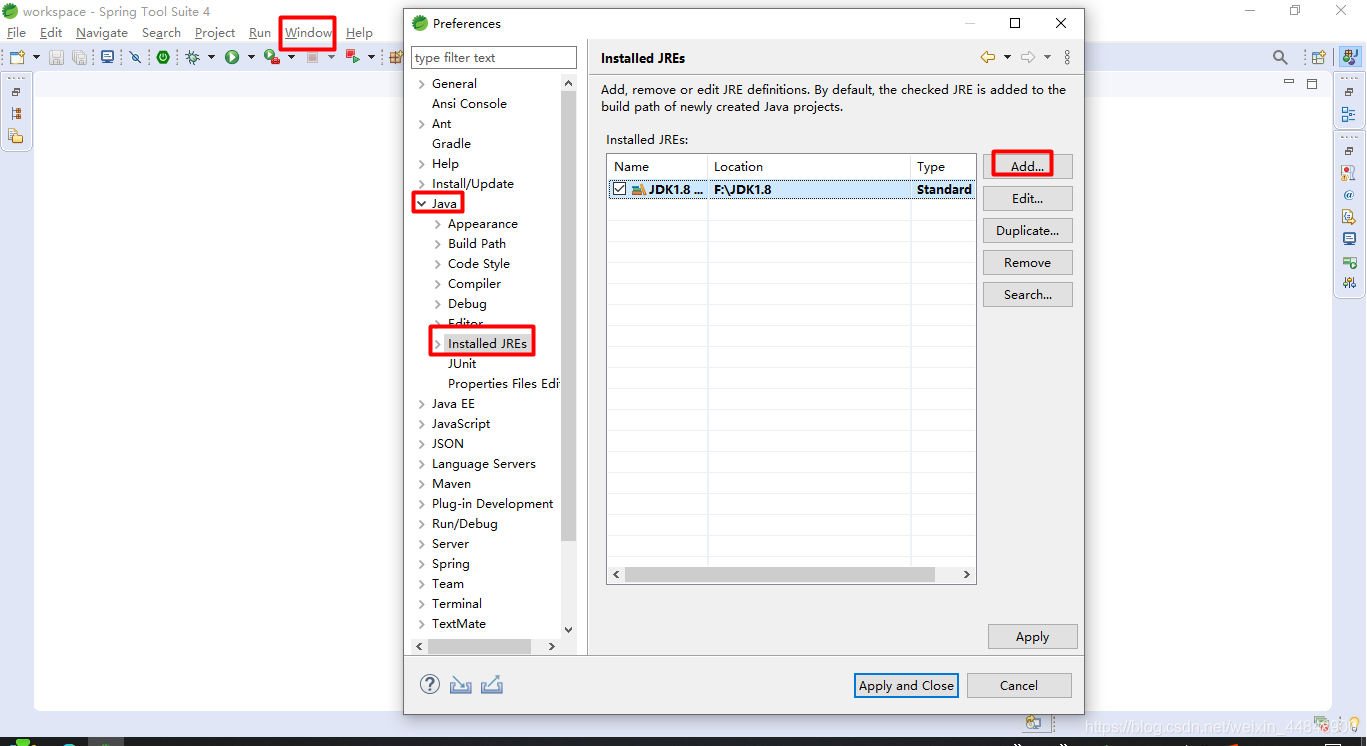Click the Add... button
This screenshot has height=746, width=1367.
tap(1028, 166)
